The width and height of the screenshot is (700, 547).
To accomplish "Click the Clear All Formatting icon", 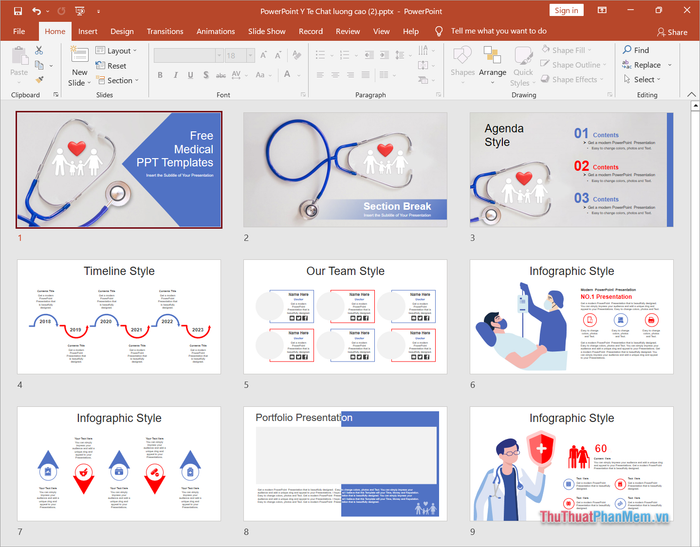I will [x=296, y=55].
